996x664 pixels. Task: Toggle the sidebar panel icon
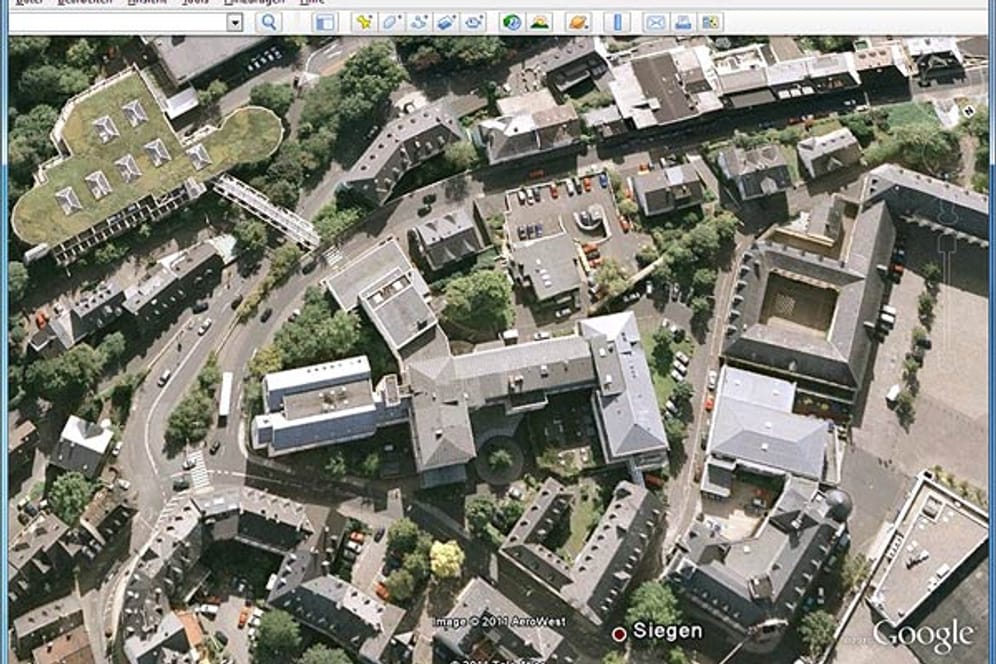click(325, 22)
